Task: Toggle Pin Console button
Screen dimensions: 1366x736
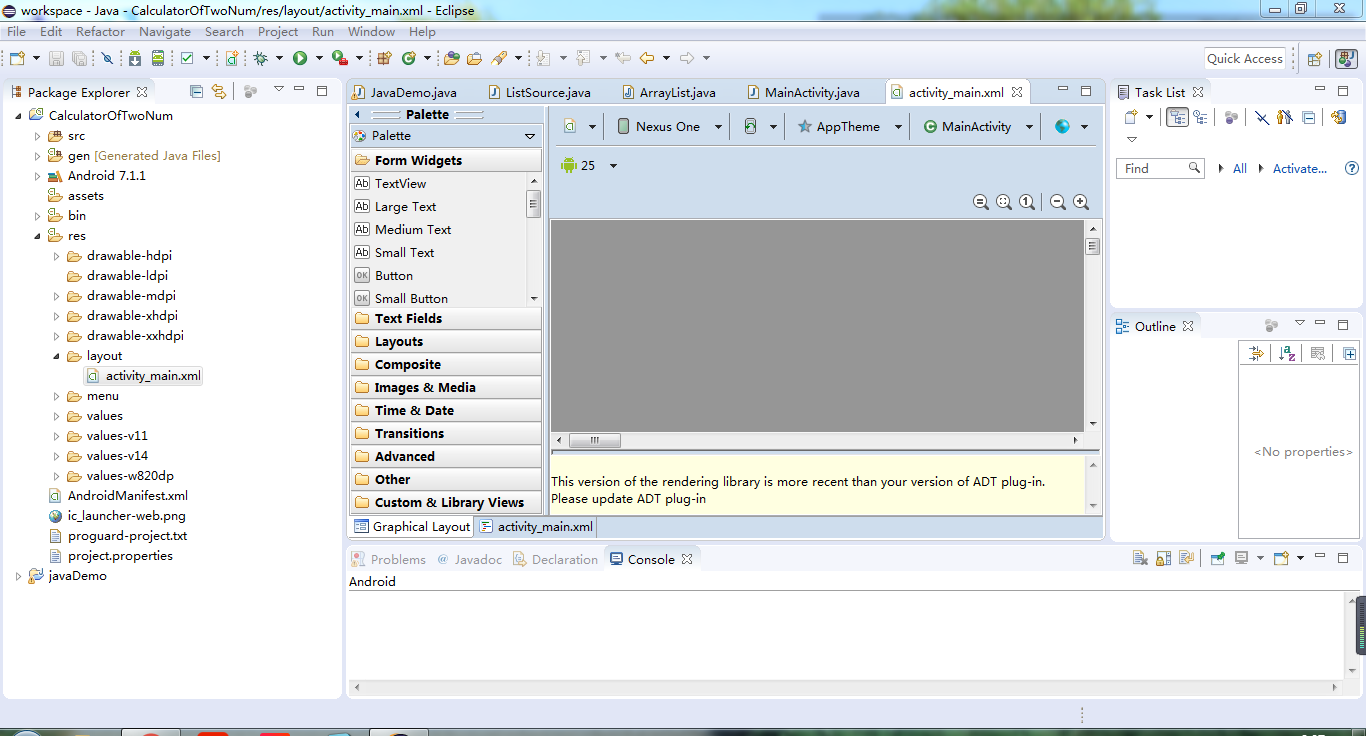Action: [x=1218, y=559]
